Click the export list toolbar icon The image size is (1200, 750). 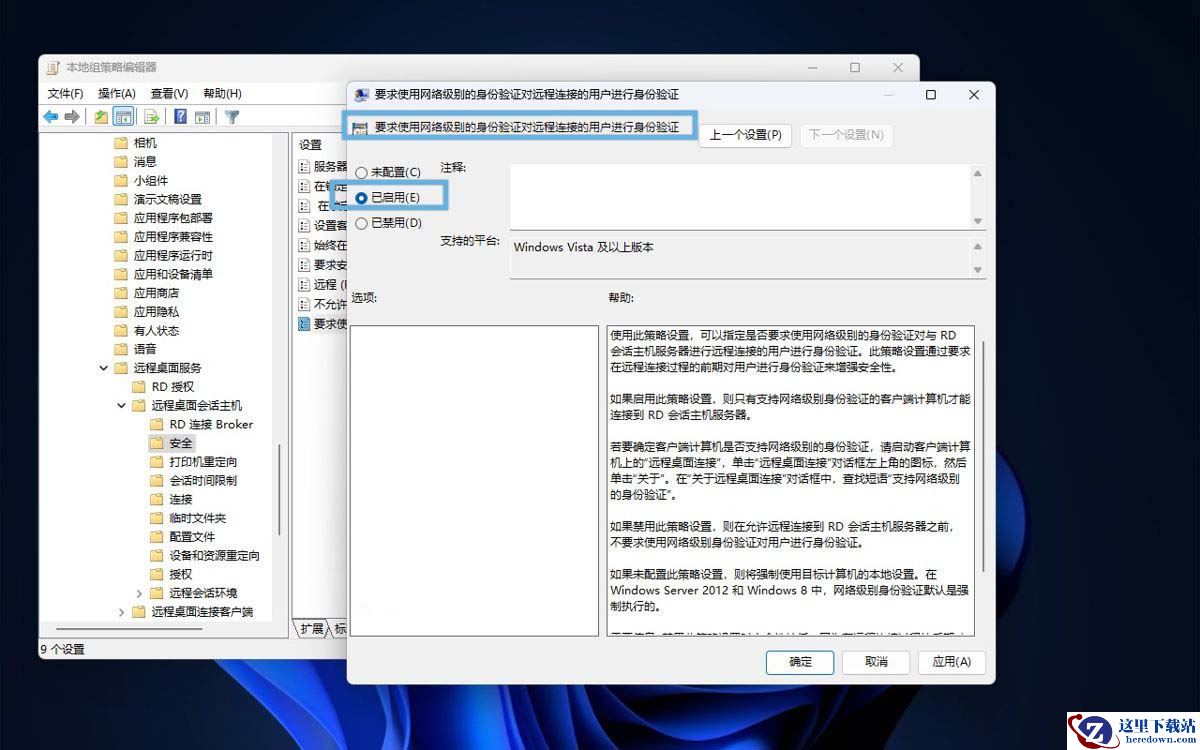point(152,117)
